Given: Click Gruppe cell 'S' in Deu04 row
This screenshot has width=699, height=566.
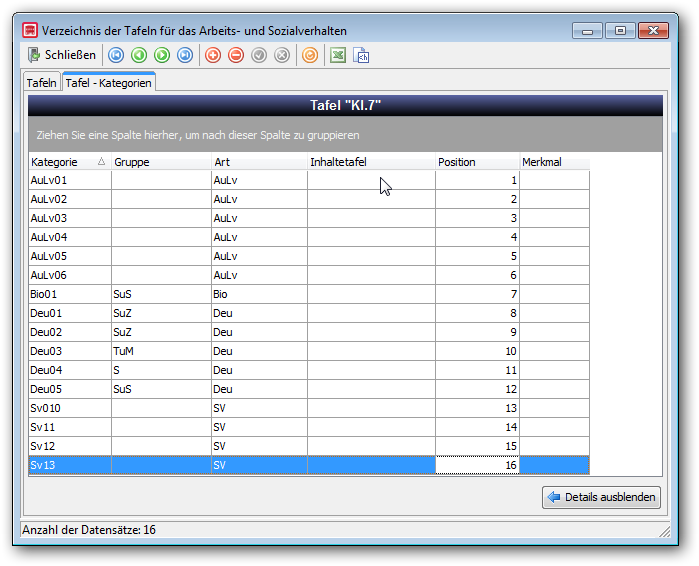Looking at the screenshot, I should point(161,370).
